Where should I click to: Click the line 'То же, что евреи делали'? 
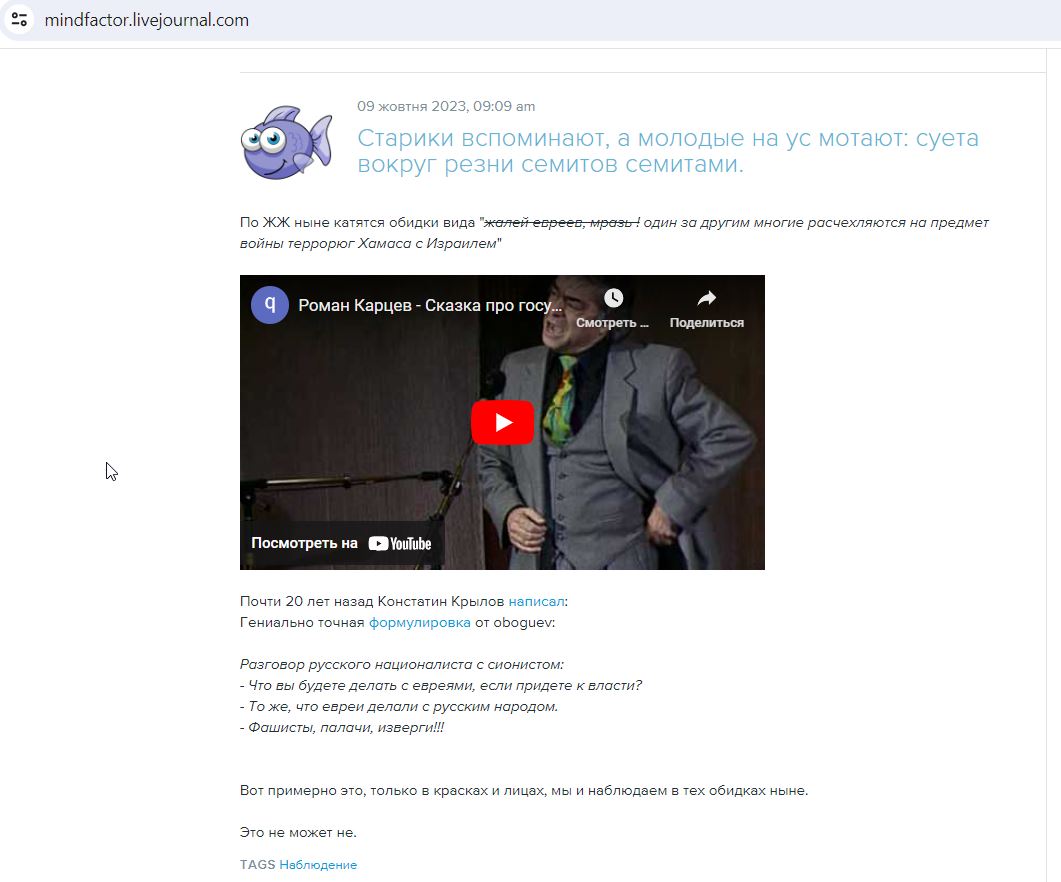(399, 707)
